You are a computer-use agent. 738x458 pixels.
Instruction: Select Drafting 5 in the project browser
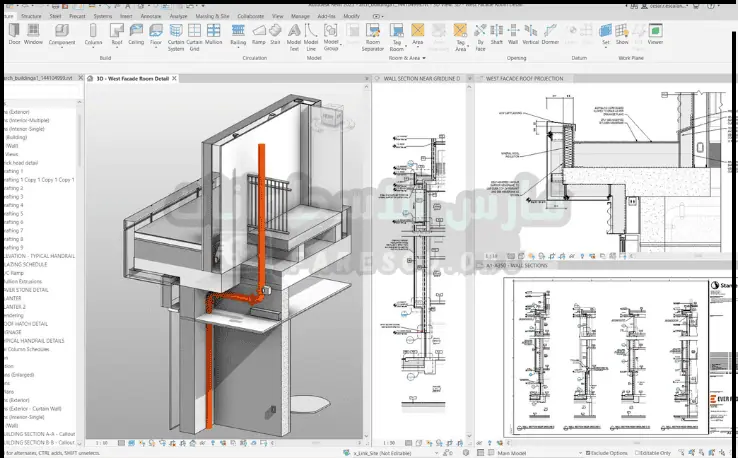pyautogui.click(x=14, y=214)
